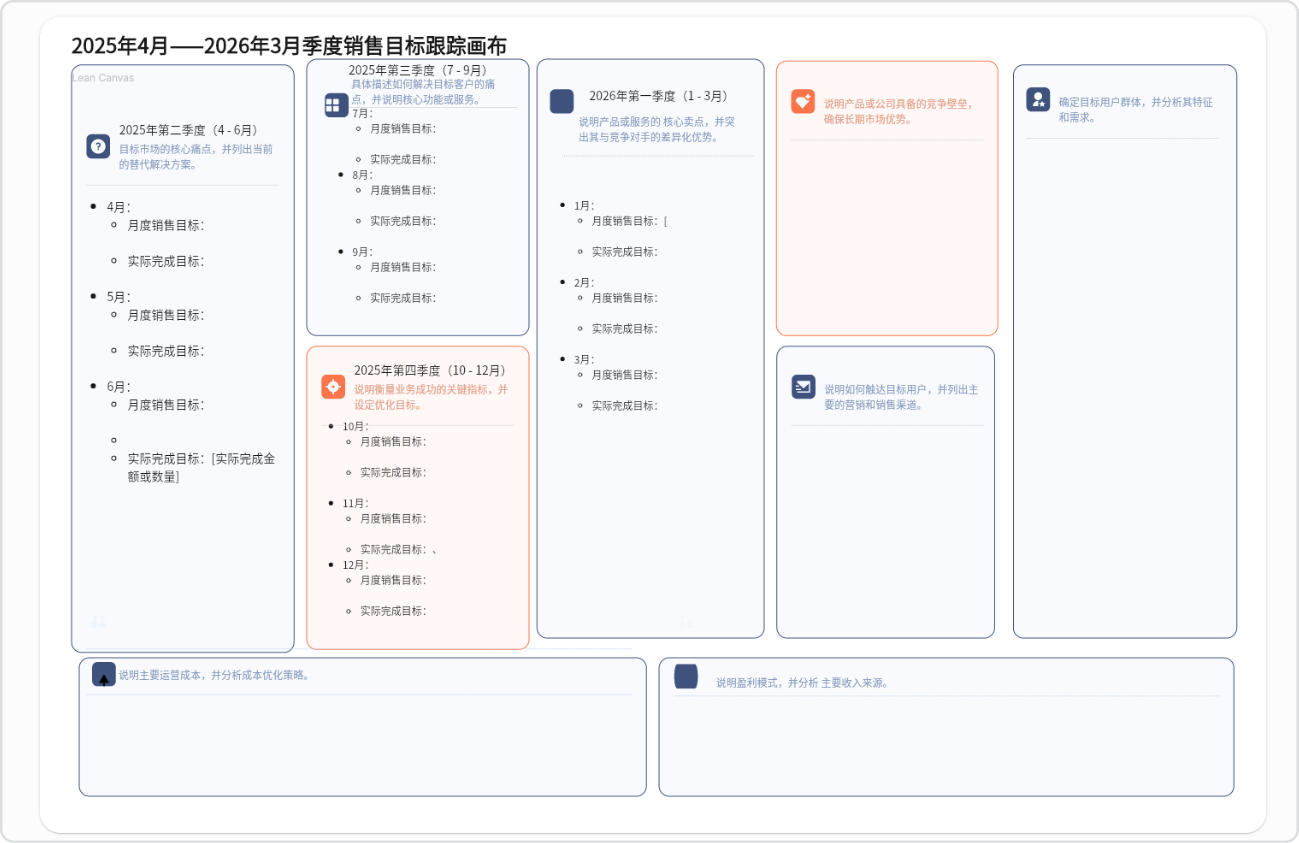Screen dimensions: 1299x843
Task: Click the 1月 bullet
Action: 584,206
